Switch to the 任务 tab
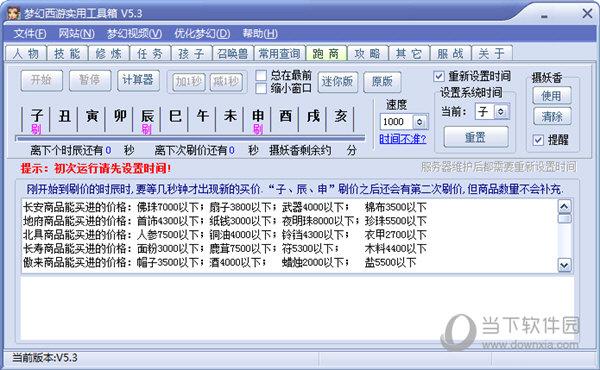Viewport: 600px width, 370px height. click(150, 54)
